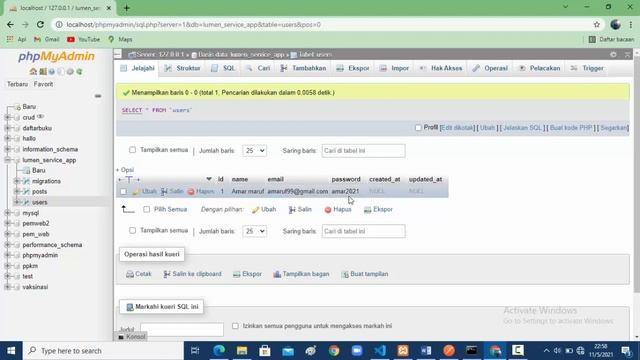Open upper 'Jumlah baris' 25 dropdown

tap(254, 151)
